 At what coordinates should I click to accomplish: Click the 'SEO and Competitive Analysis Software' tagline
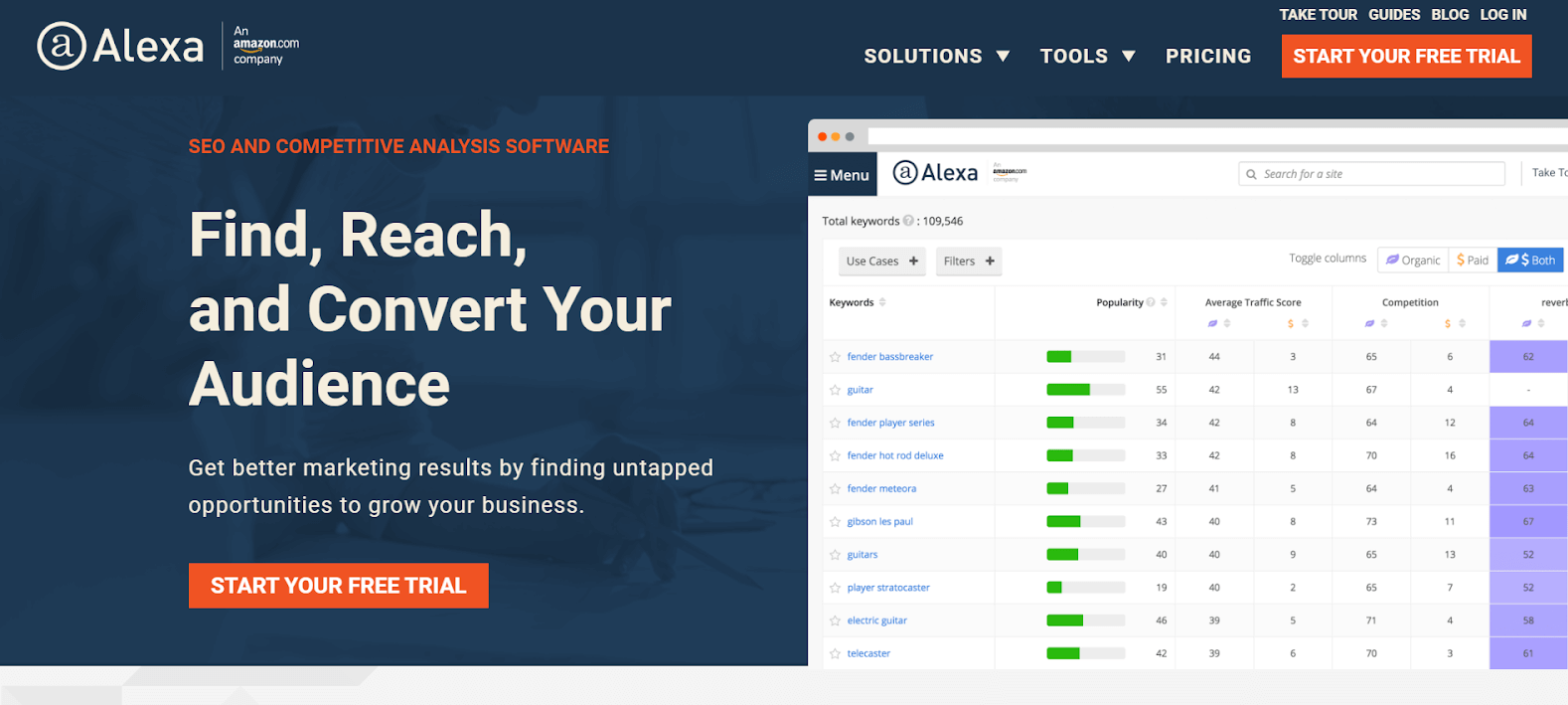click(398, 146)
